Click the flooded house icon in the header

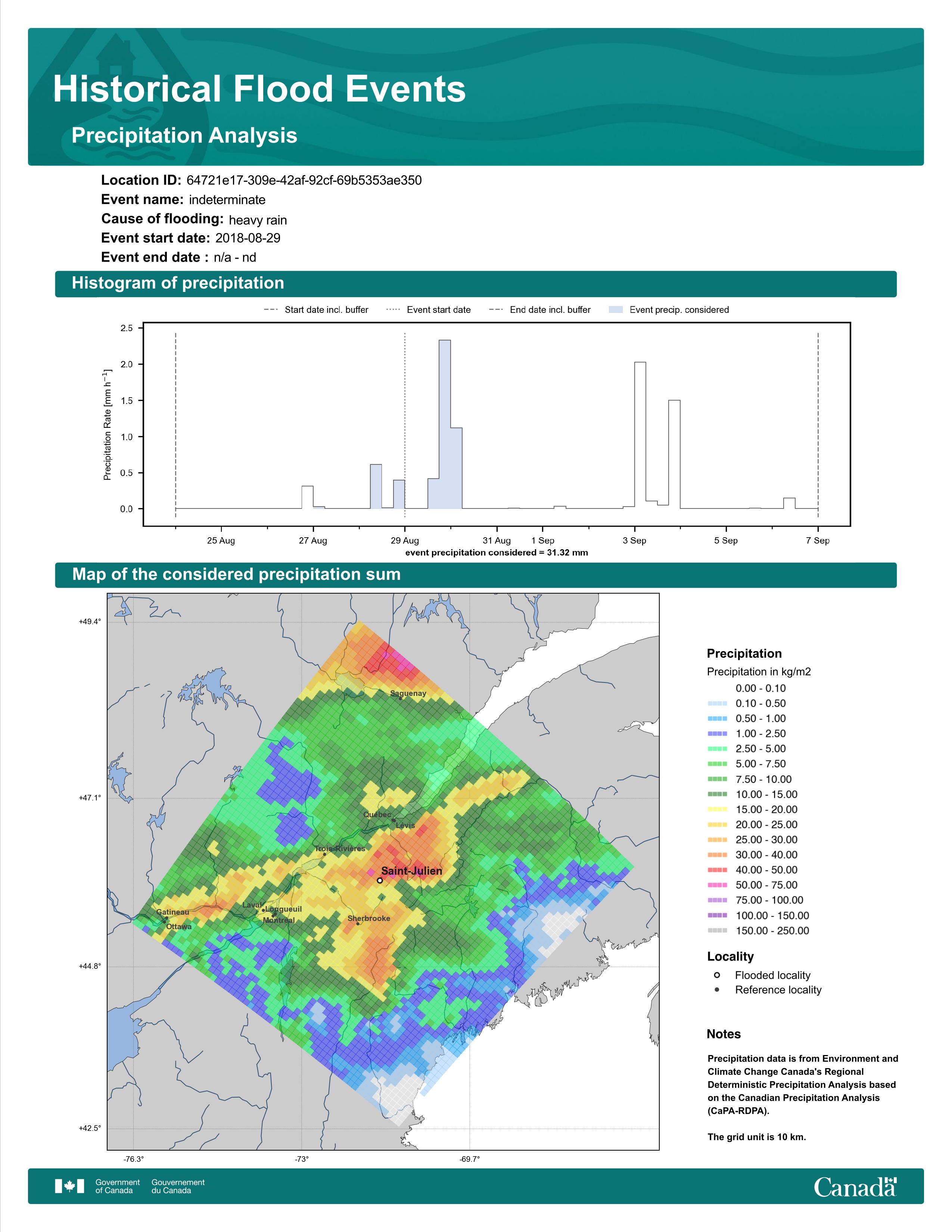click(x=116, y=55)
